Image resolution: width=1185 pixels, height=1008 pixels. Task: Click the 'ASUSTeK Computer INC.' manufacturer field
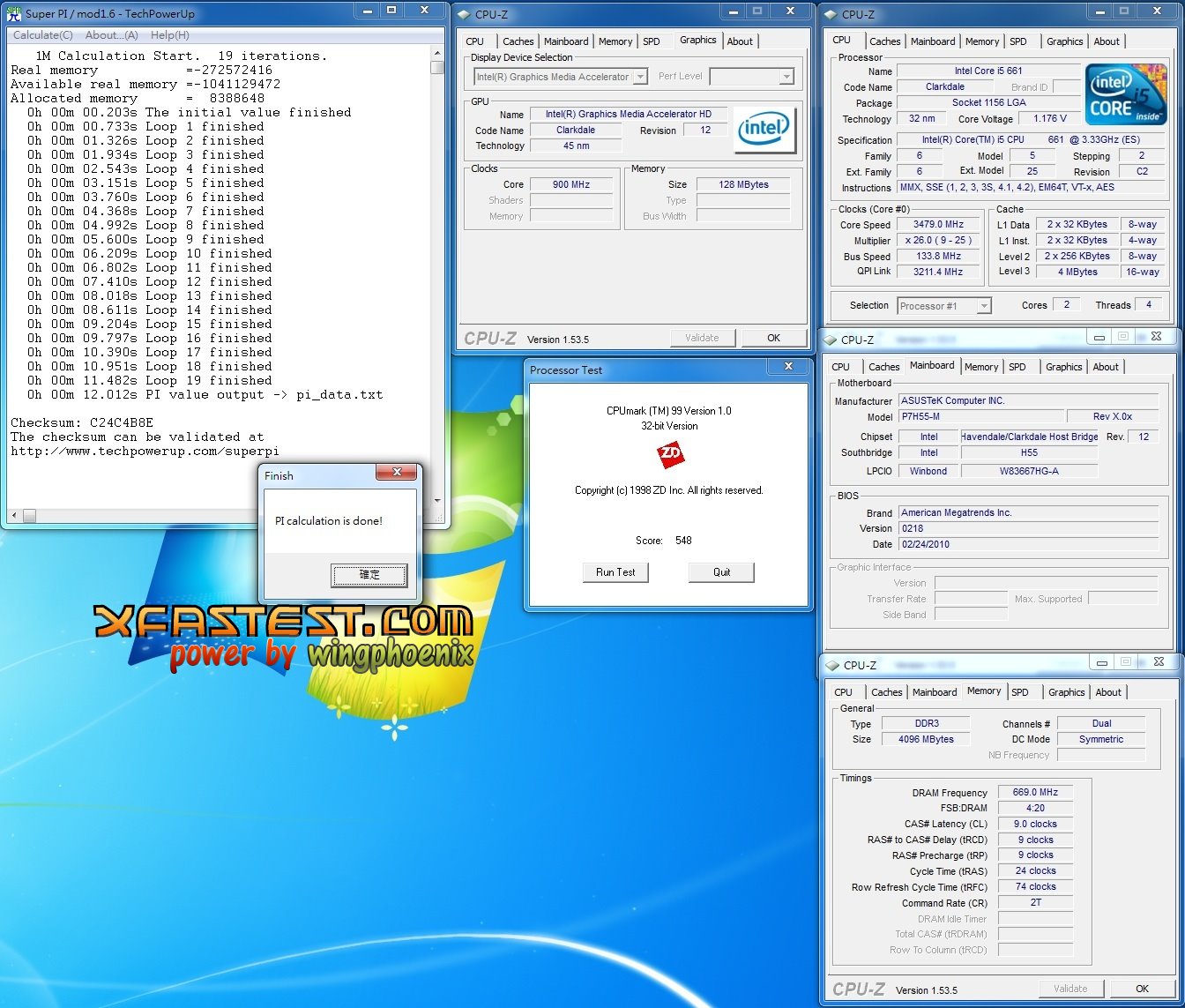coord(1028,400)
